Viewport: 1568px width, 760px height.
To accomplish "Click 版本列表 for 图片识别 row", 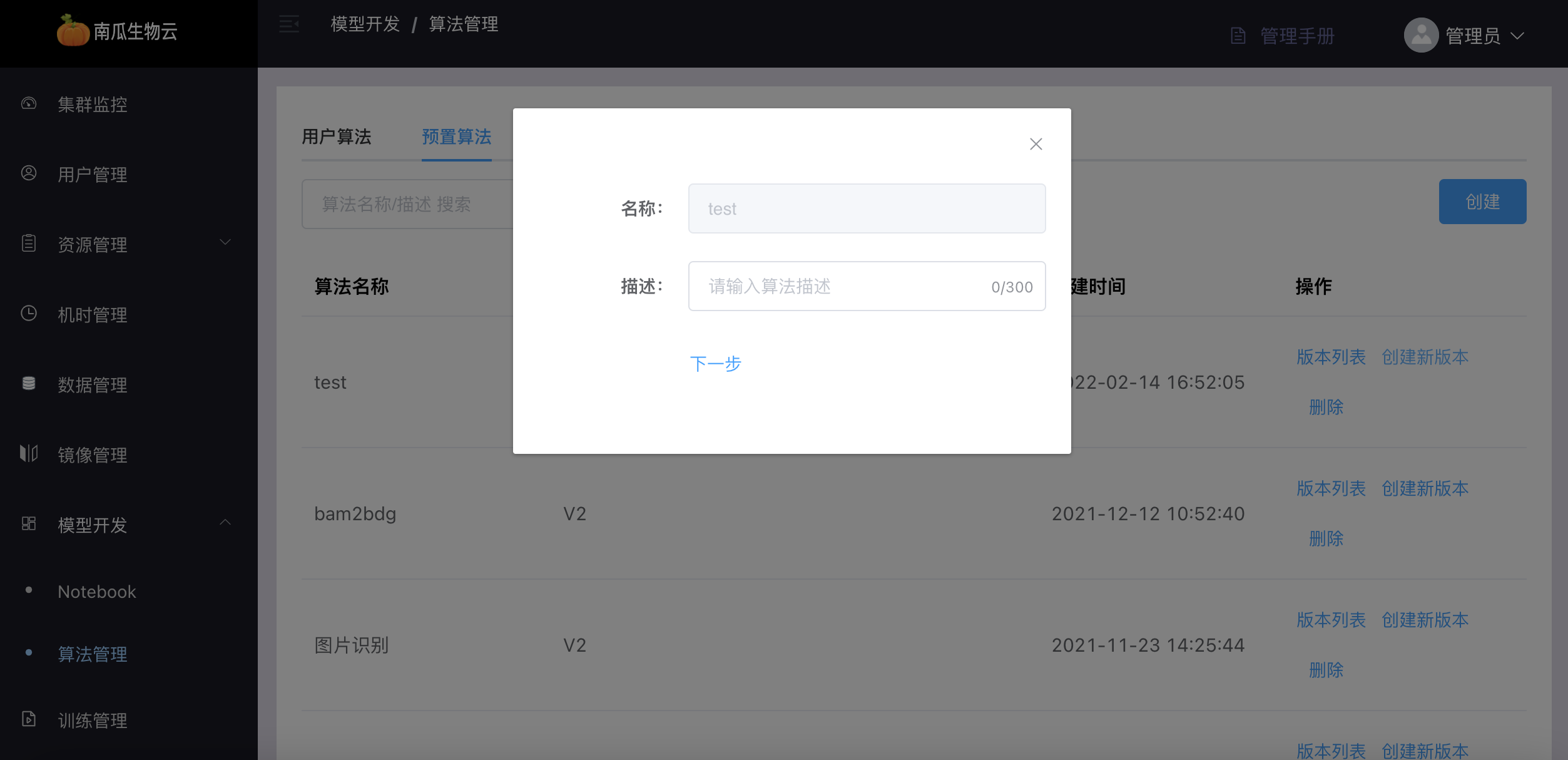I will pos(1331,620).
